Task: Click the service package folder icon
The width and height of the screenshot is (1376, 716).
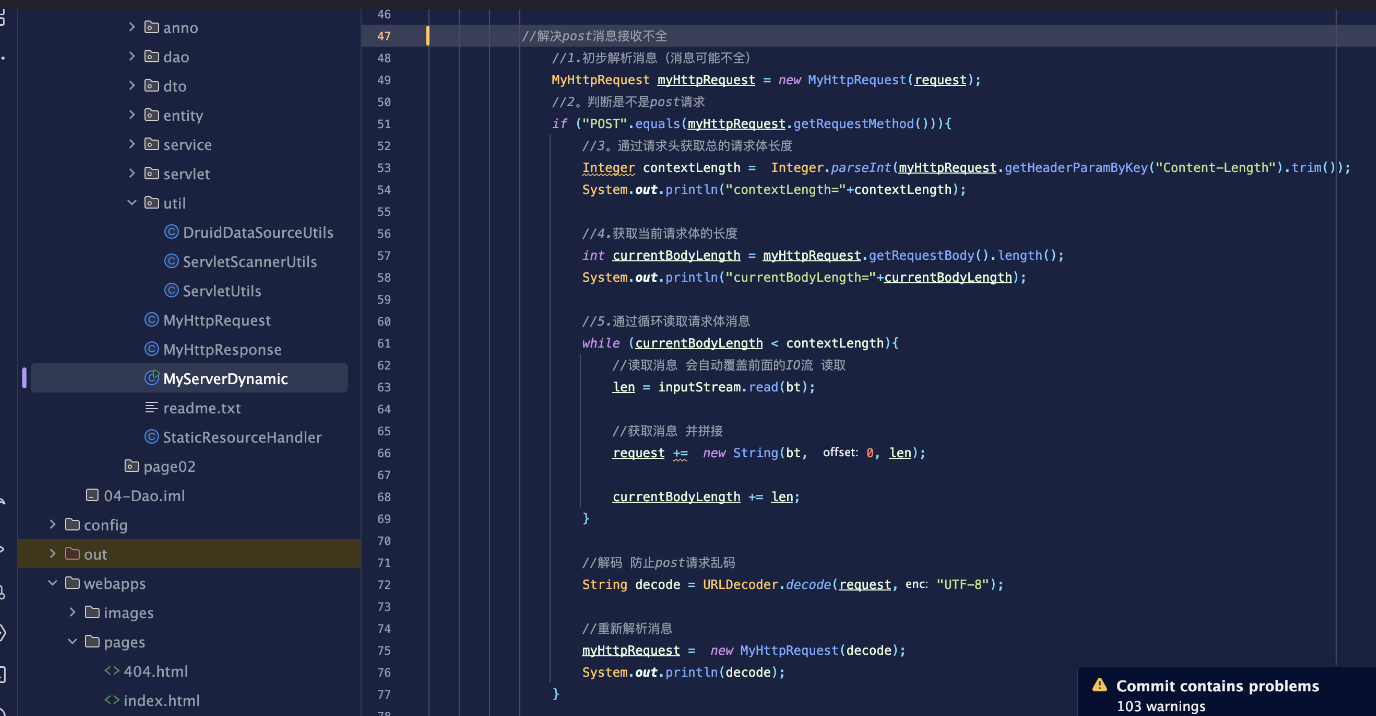Action: pyautogui.click(x=151, y=144)
